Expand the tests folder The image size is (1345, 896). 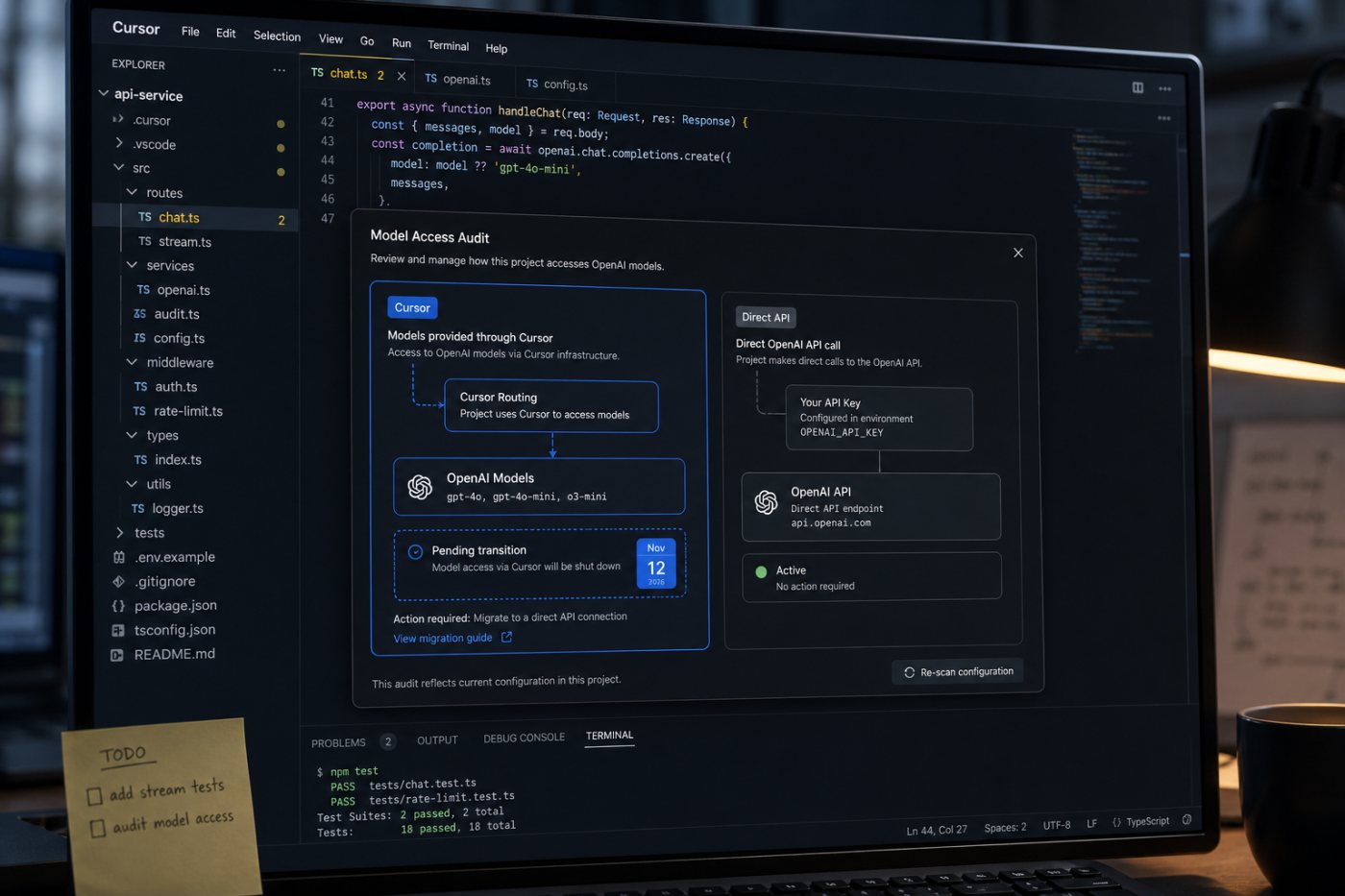[119, 532]
